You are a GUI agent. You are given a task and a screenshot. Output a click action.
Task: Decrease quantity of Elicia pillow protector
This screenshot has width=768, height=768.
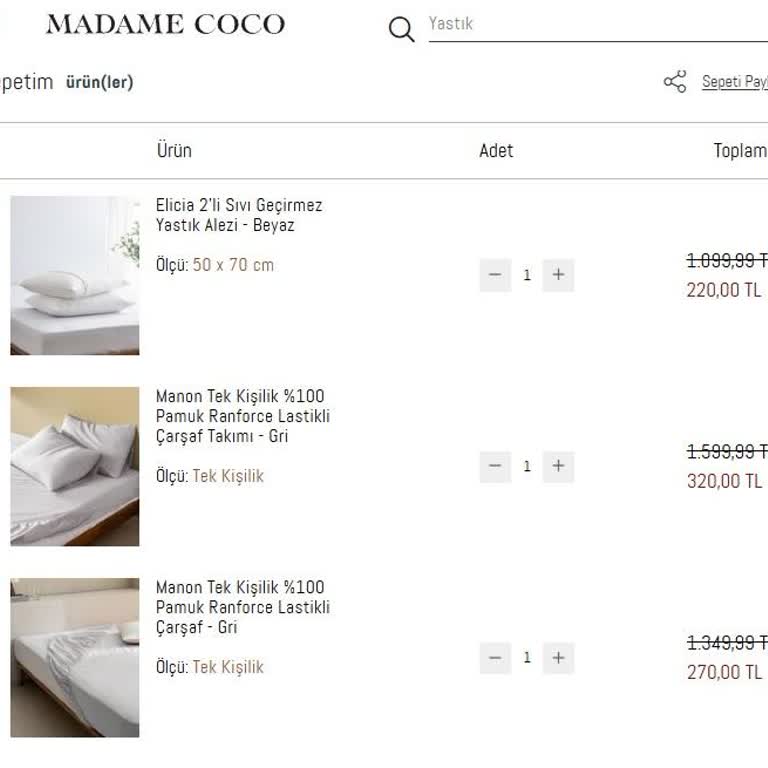pos(495,275)
